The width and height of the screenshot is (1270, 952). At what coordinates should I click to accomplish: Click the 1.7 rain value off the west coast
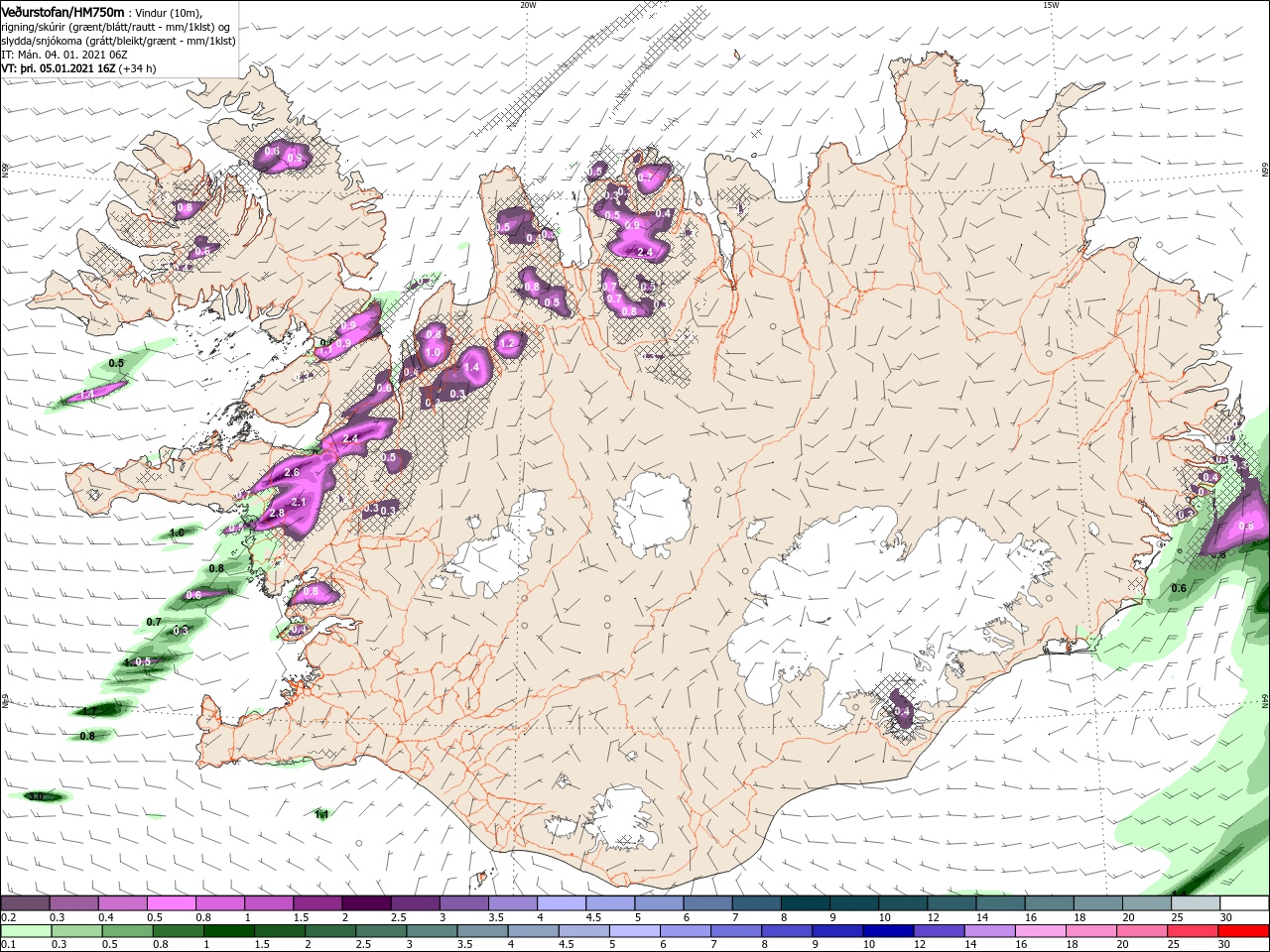point(89,711)
